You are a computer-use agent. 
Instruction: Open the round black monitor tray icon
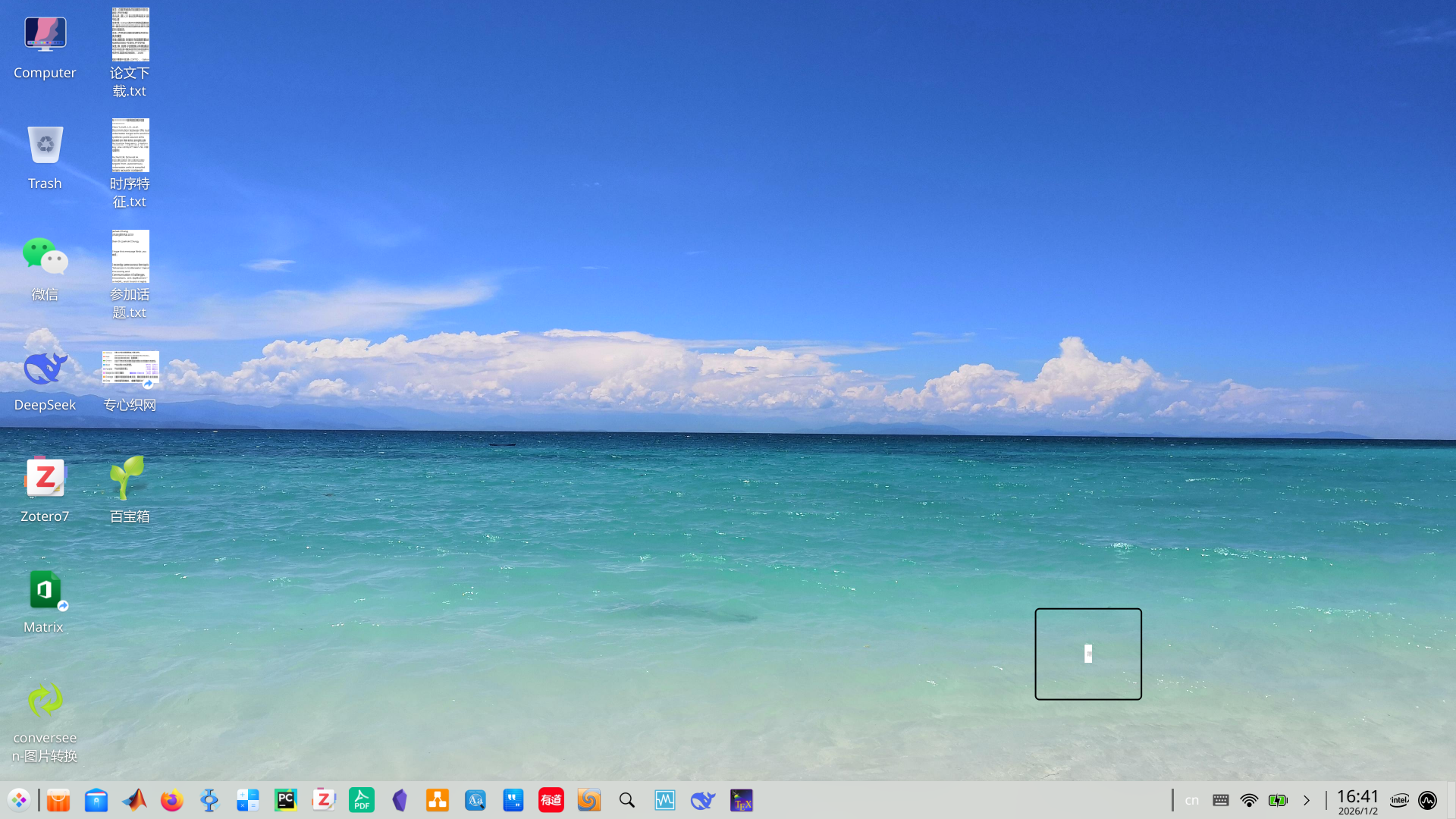click(1427, 800)
